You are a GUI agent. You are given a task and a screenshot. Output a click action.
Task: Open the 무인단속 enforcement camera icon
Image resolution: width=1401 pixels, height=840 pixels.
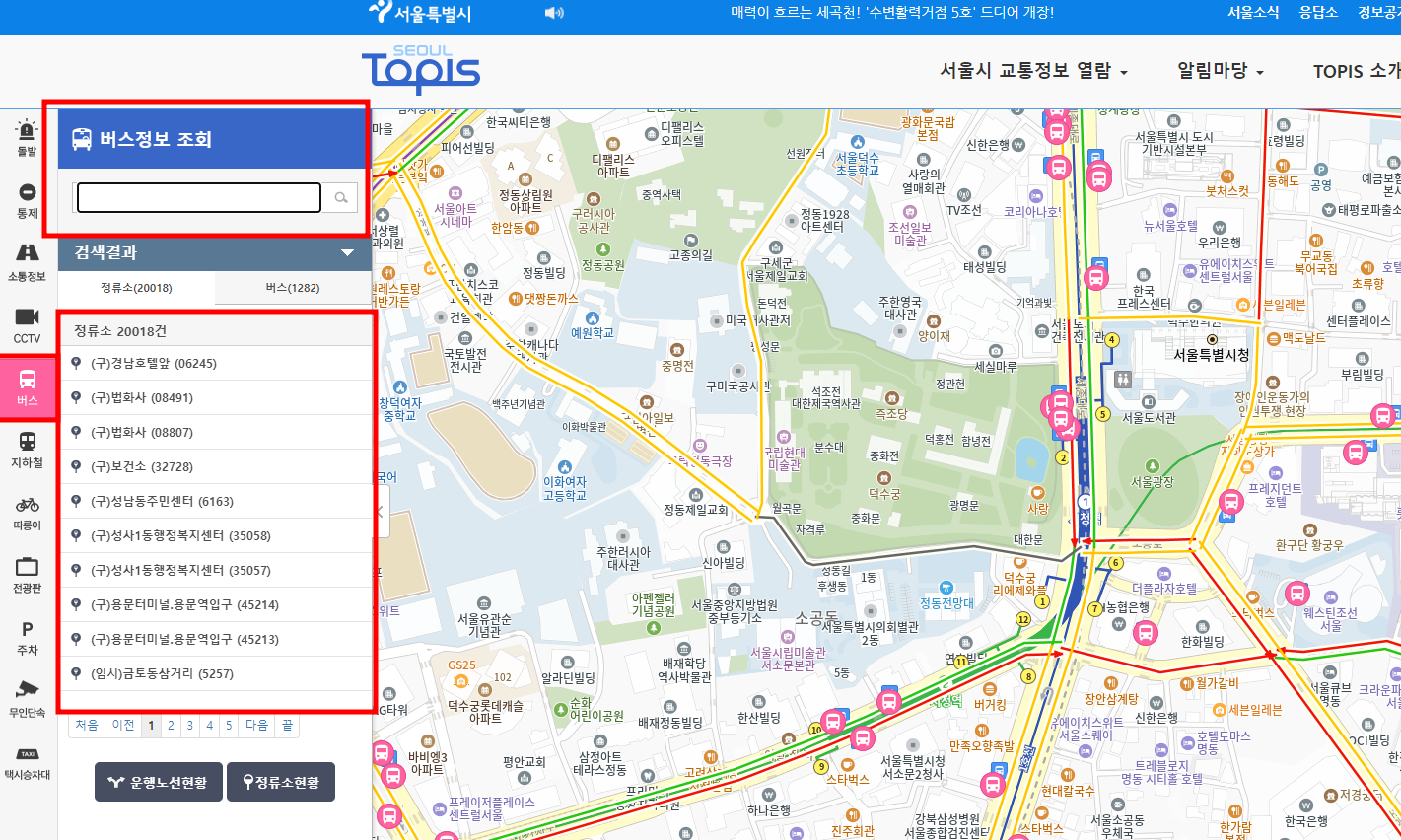pyautogui.click(x=27, y=699)
